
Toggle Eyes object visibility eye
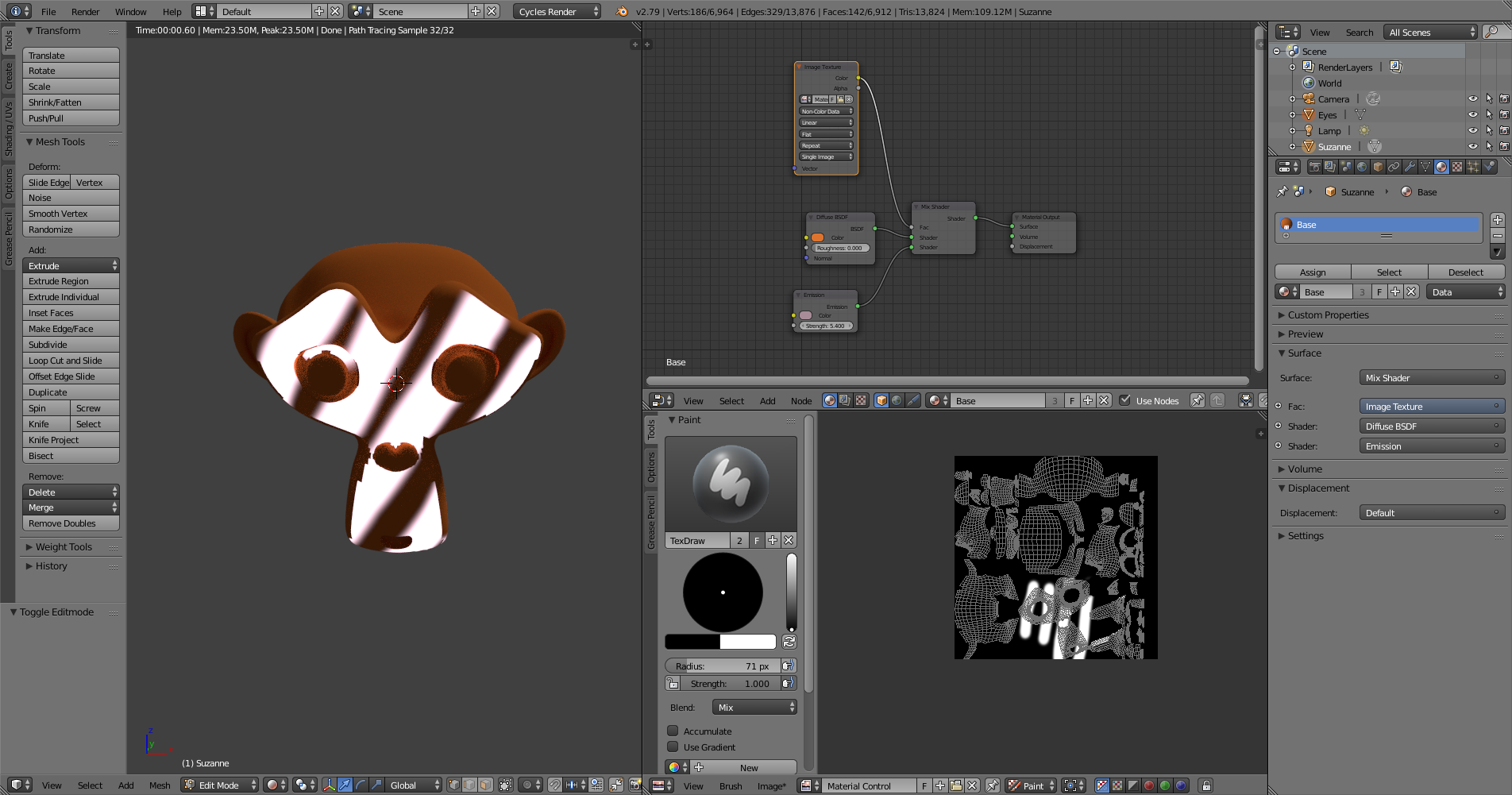[1473, 114]
